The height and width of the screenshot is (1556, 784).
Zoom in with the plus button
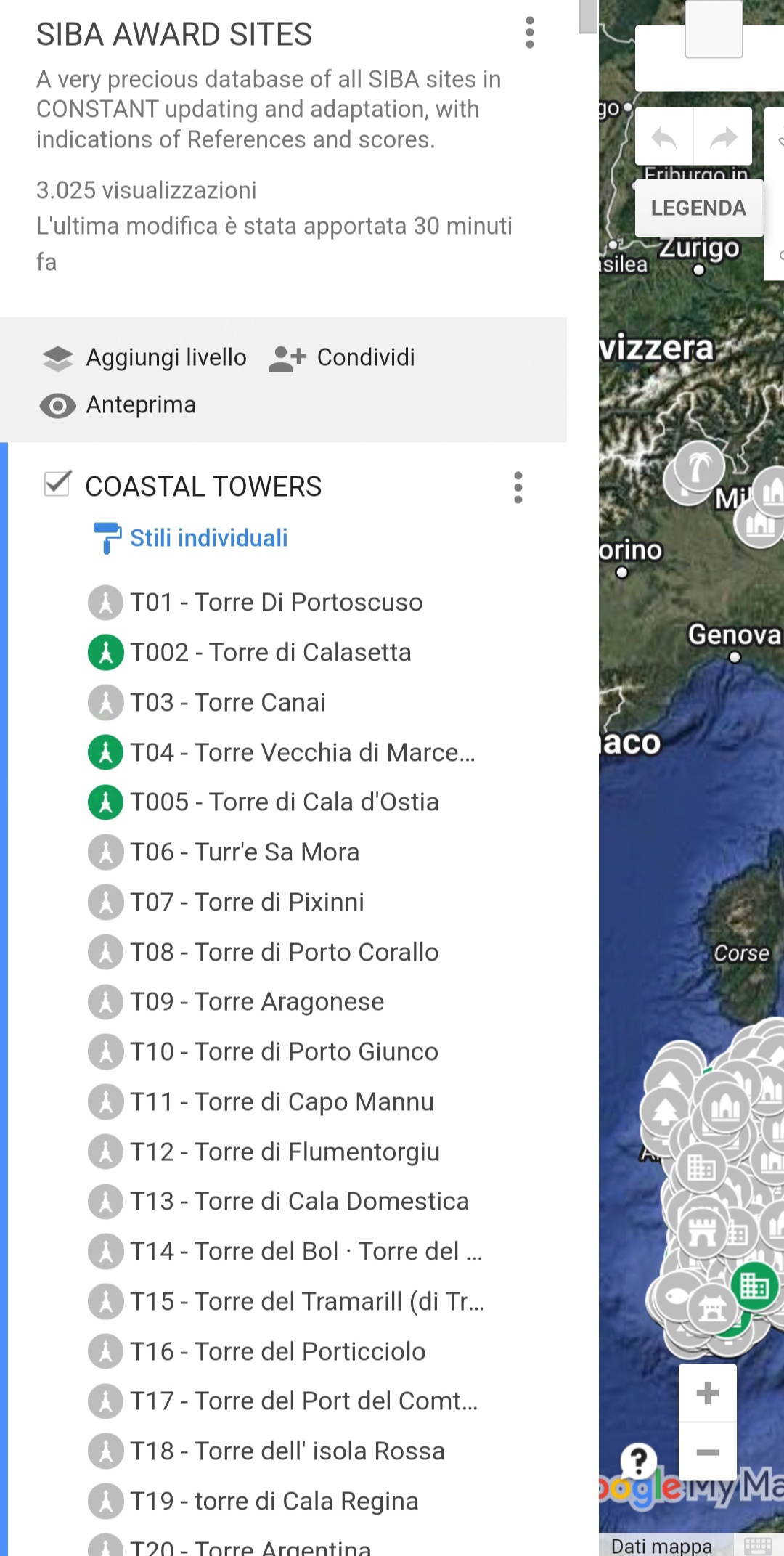[707, 1393]
